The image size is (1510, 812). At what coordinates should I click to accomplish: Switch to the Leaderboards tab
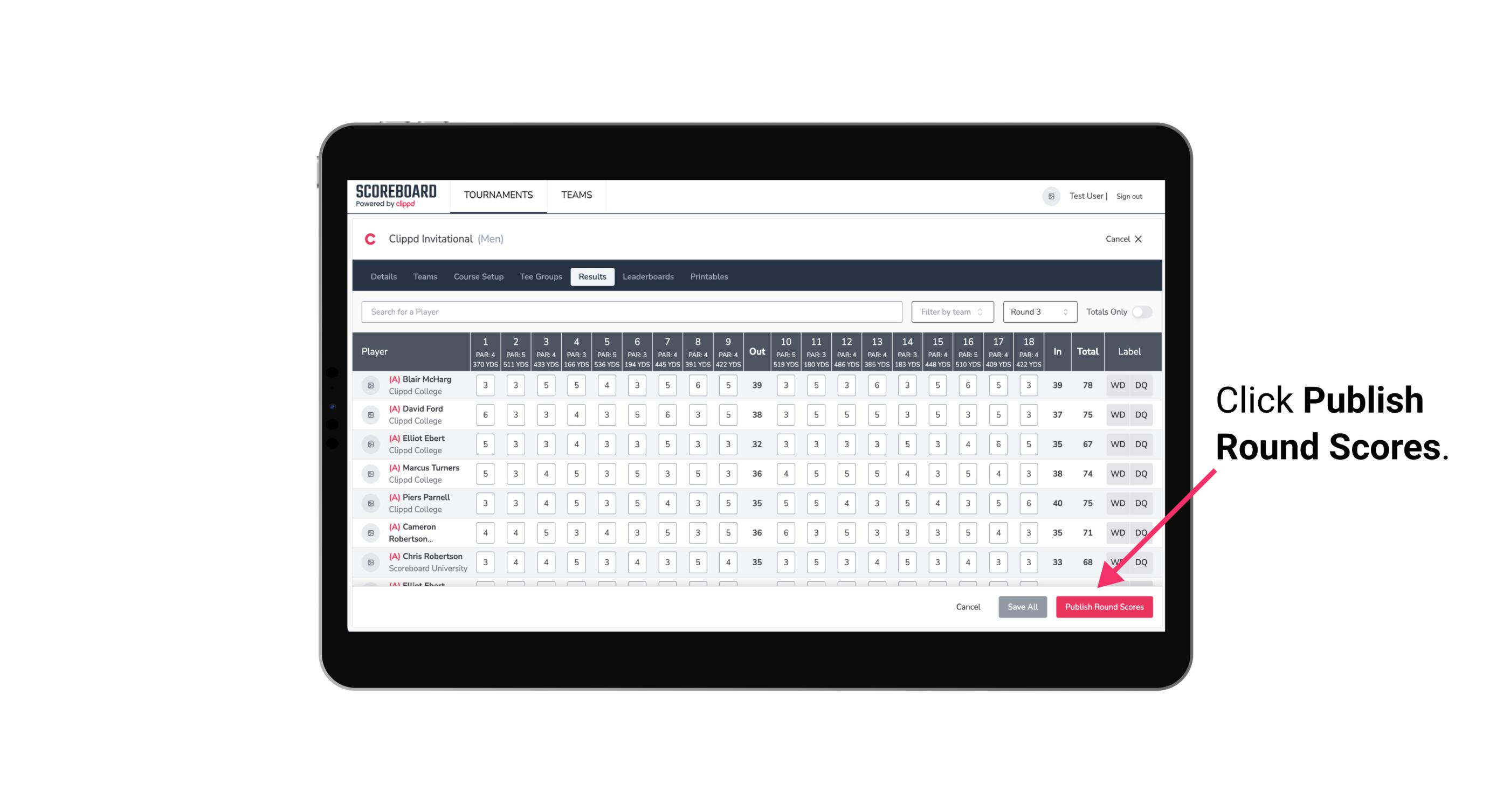point(649,276)
